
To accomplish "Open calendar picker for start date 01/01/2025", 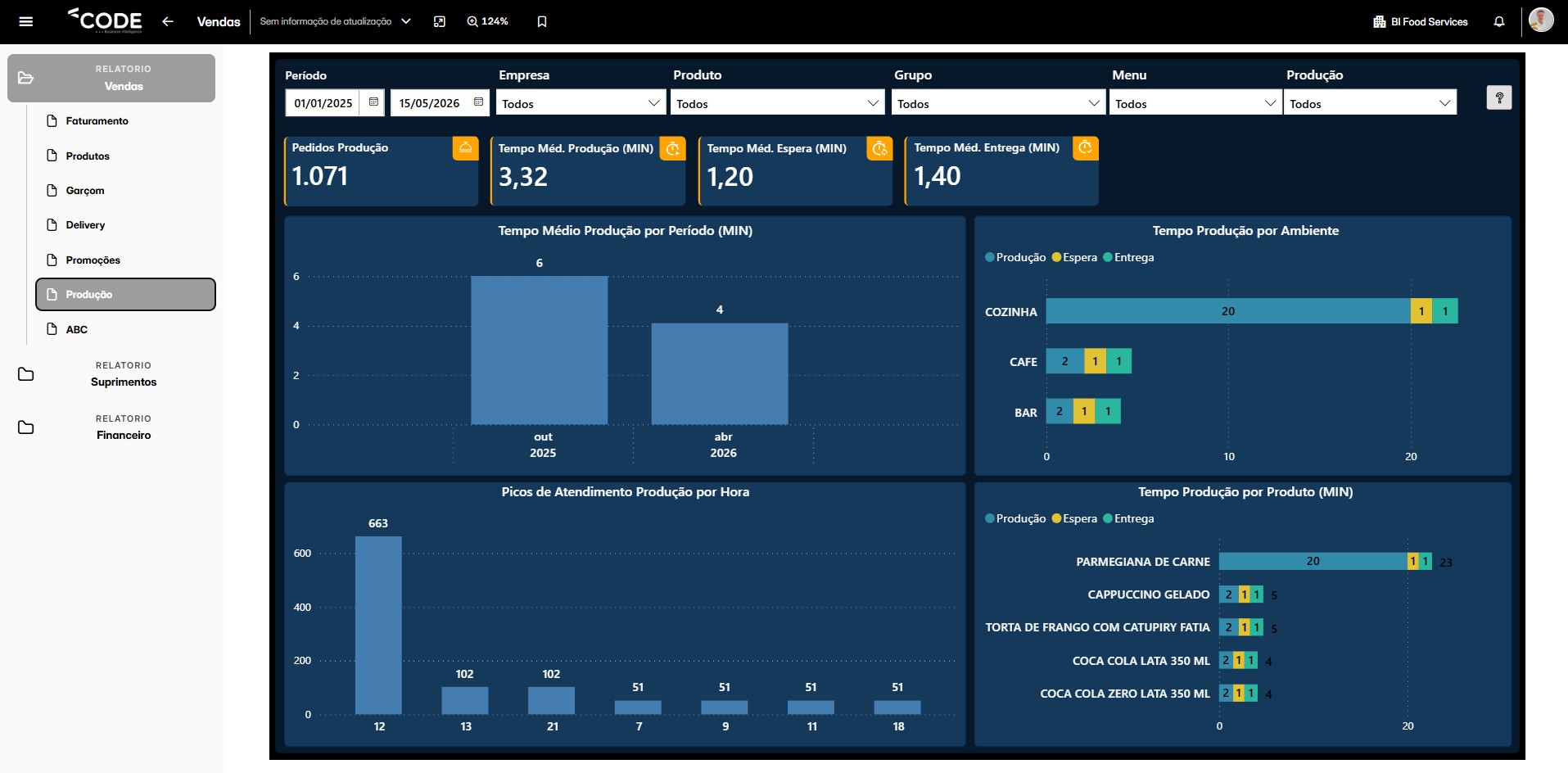I will 373,102.
